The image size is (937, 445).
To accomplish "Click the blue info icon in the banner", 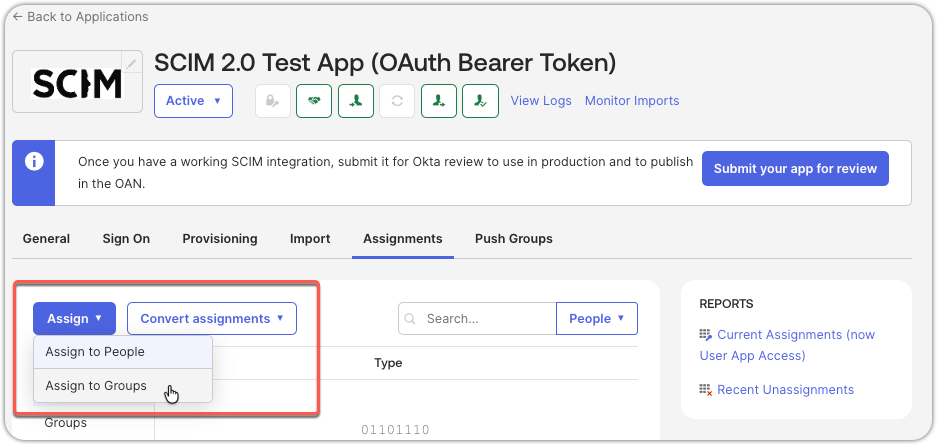I will point(34,162).
